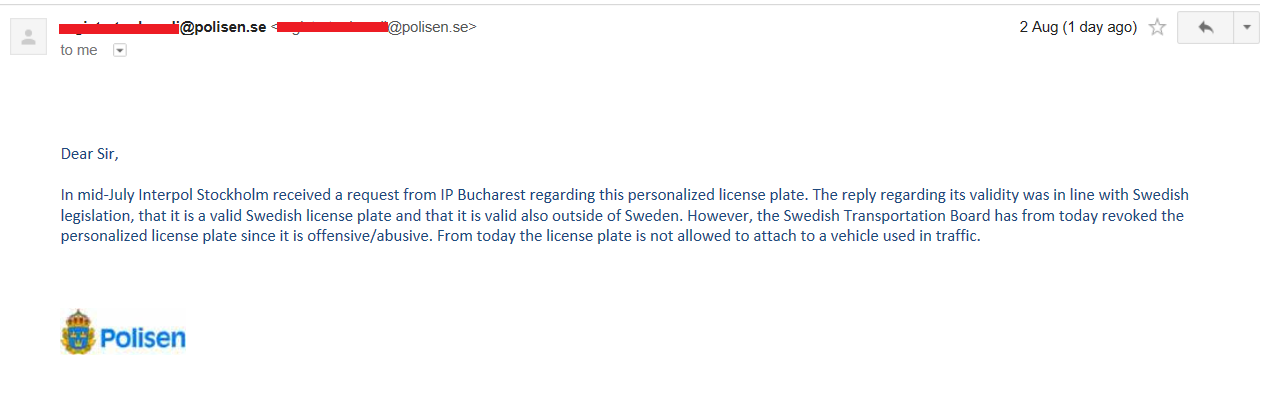Click the second red redaction bar over the email address
Viewport: 1271px width, 403px height.
[x=332, y=26]
